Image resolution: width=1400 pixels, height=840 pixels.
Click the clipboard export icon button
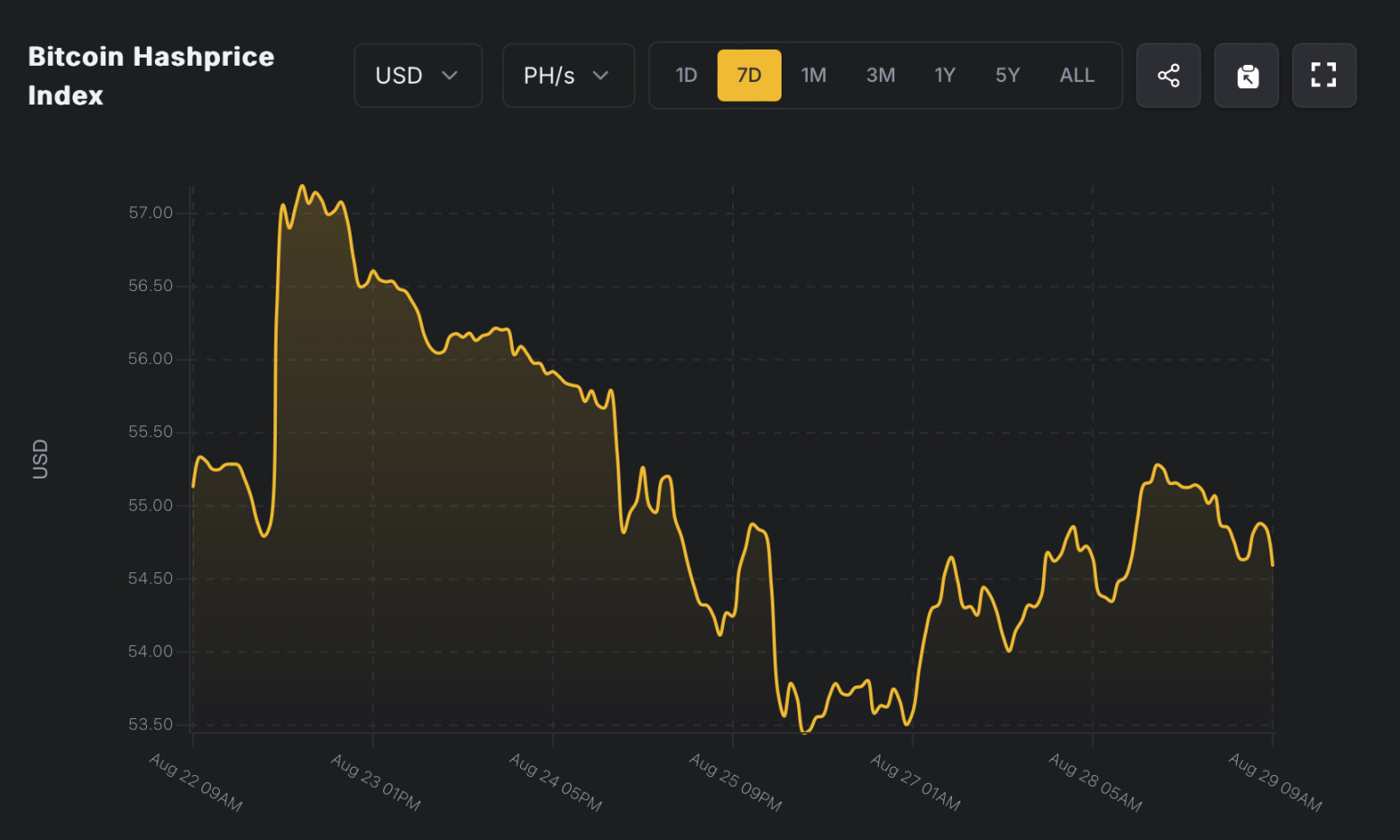1247,76
